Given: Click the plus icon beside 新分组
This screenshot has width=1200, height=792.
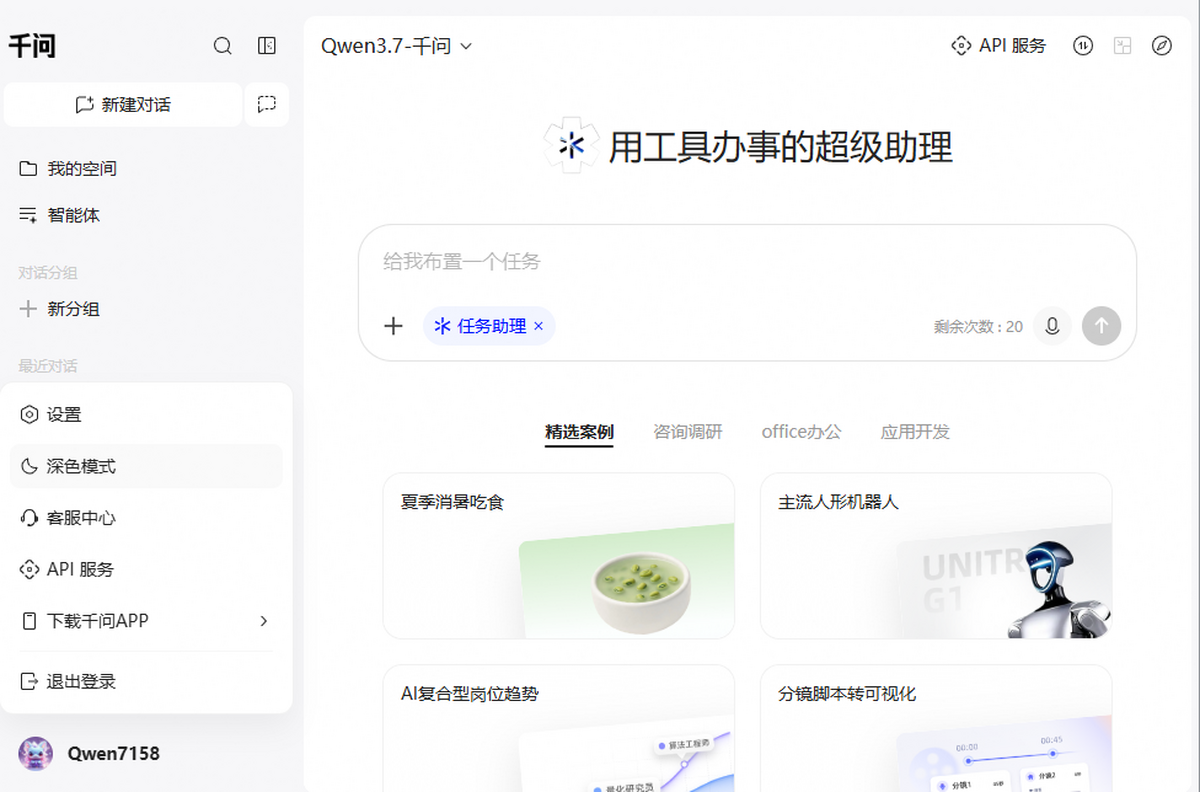Looking at the screenshot, I should coord(28,309).
